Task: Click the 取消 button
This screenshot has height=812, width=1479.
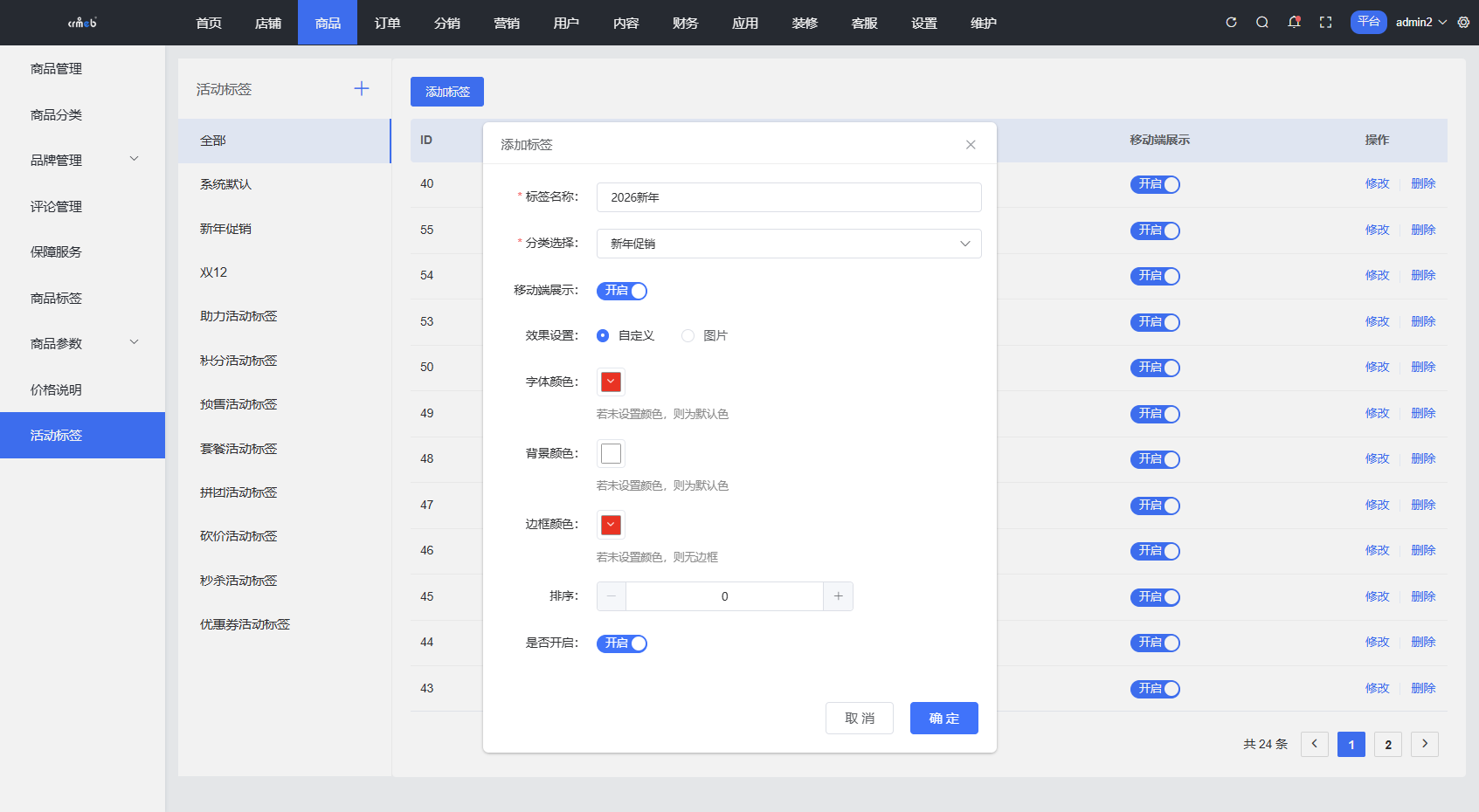Action: coord(860,718)
